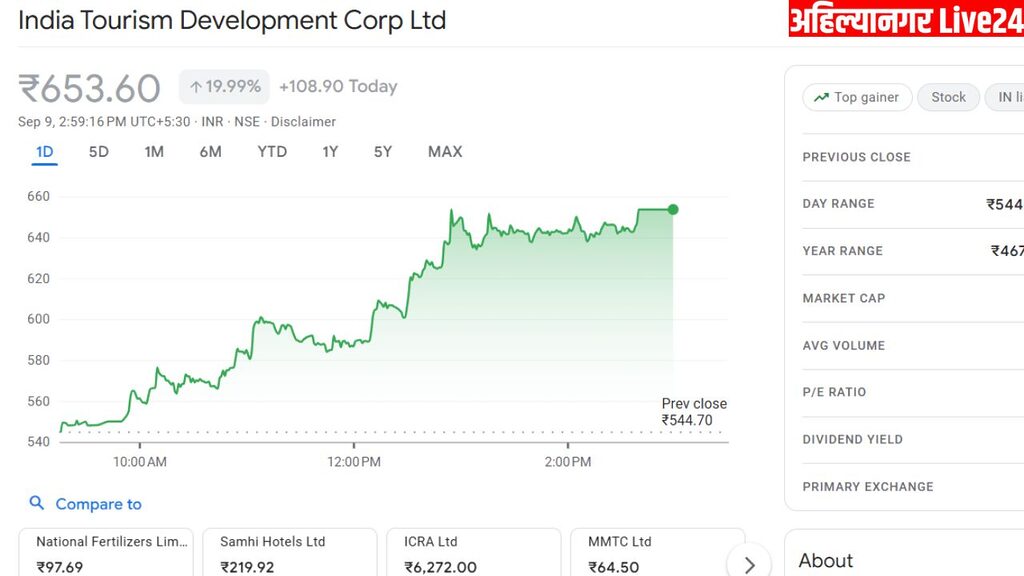Click the Ahilyanagar Live24 logo
Viewport: 1024px width, 576px height.
tap(905, 19)
